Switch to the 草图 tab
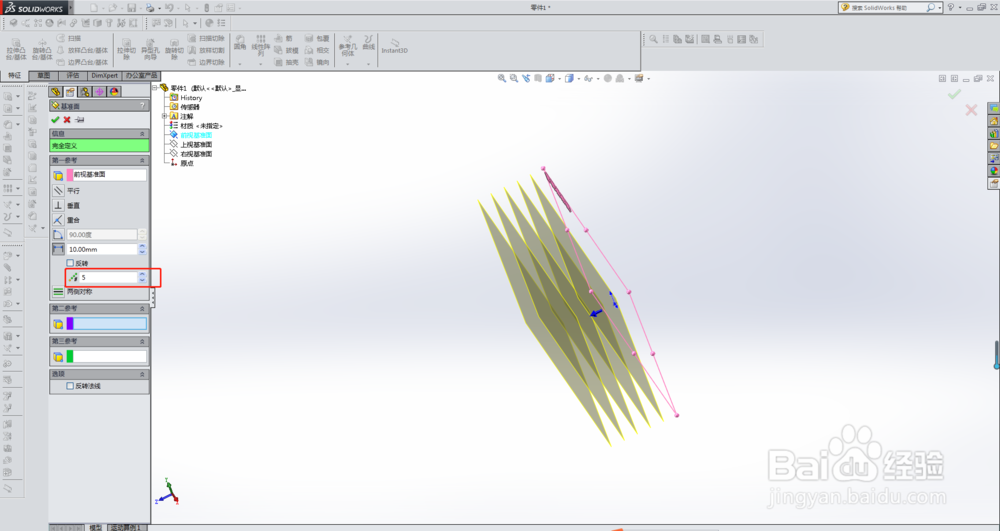 (43, 76)
